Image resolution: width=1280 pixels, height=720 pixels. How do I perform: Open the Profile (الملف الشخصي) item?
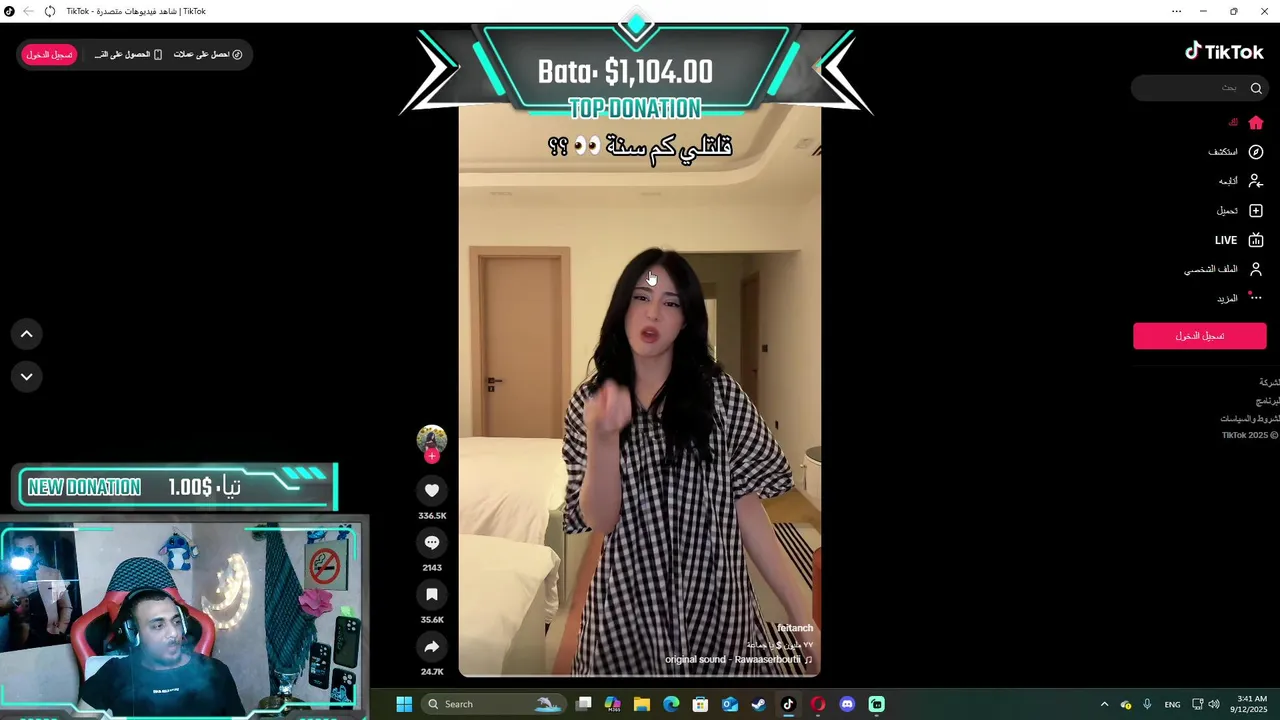1224,269
